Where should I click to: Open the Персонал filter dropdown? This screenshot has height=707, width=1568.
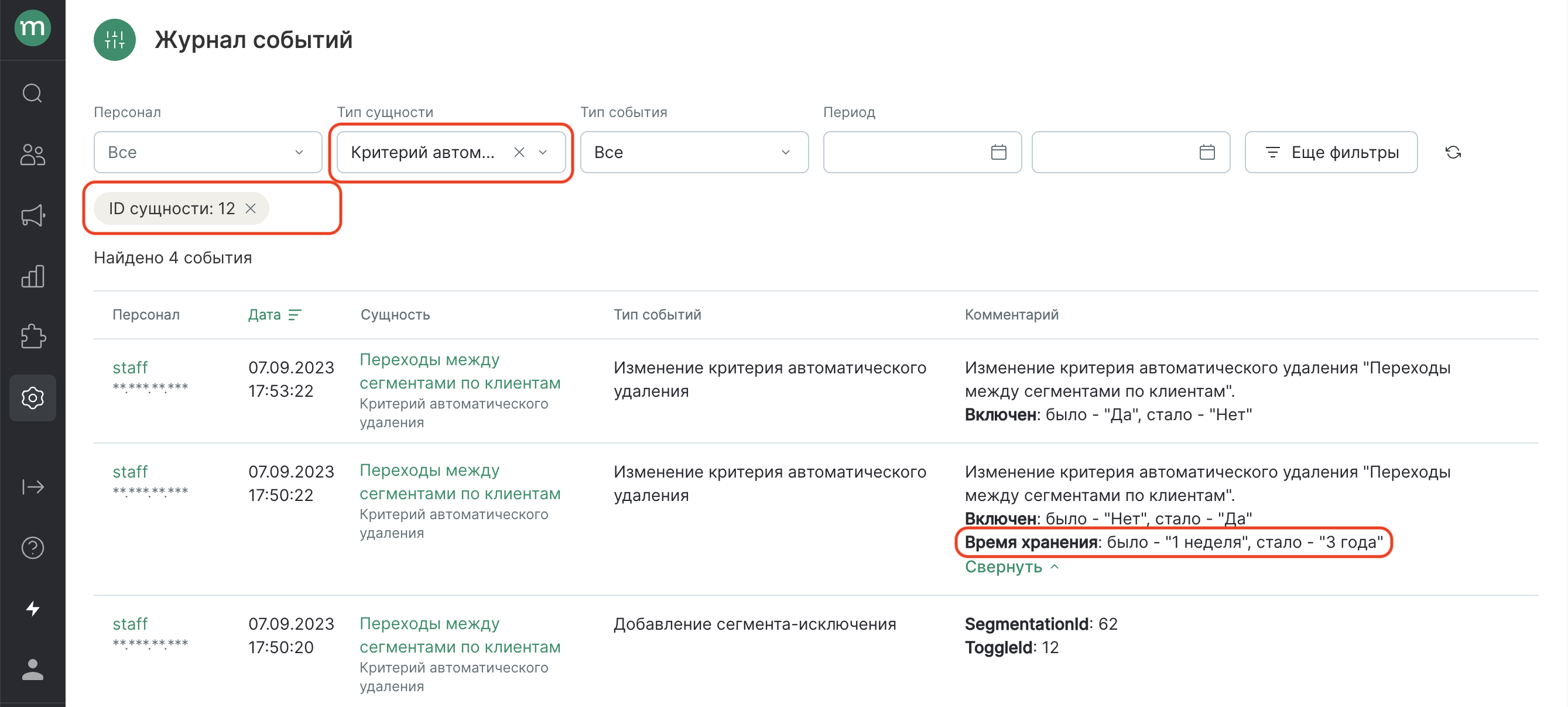pos(208,152)
